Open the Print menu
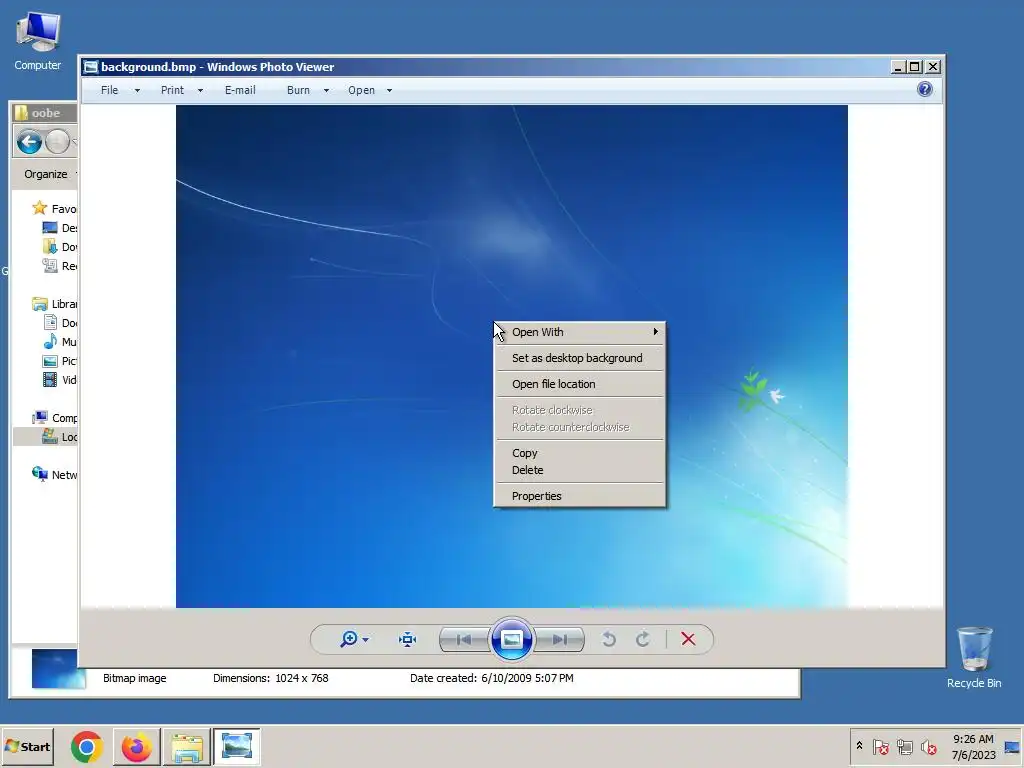Screen dimensions: 1024x768 172,90
